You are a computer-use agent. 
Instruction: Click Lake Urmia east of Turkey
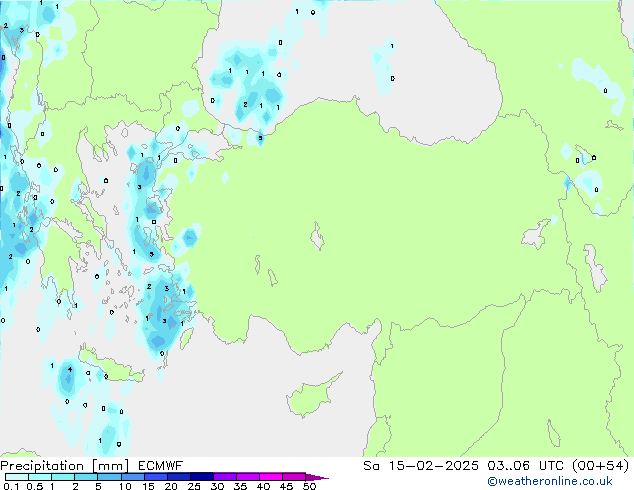[595, 268]
